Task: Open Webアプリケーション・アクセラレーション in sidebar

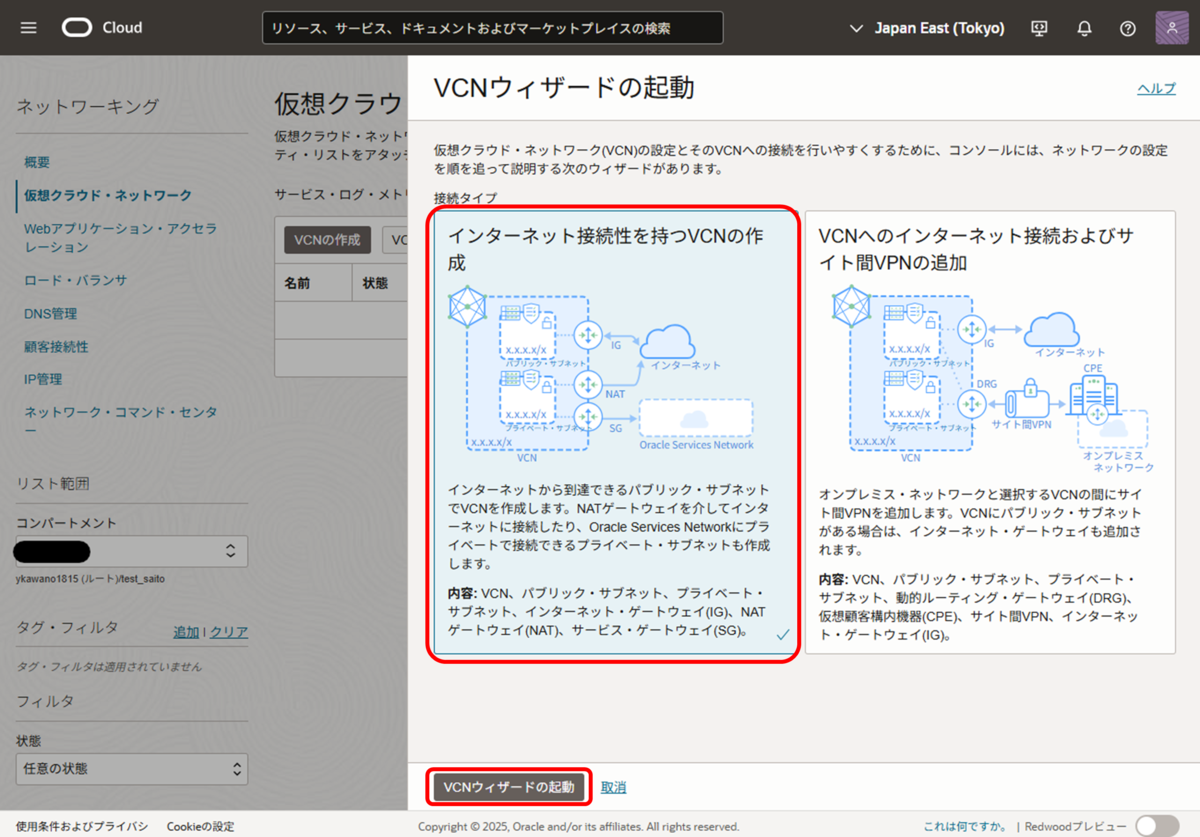Action: (120, 238)
